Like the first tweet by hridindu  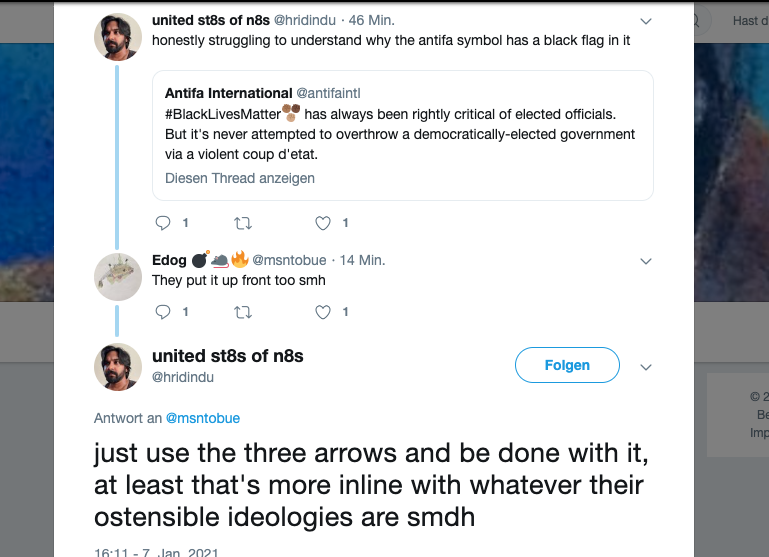pyautogui.click(x=322, y=223)
